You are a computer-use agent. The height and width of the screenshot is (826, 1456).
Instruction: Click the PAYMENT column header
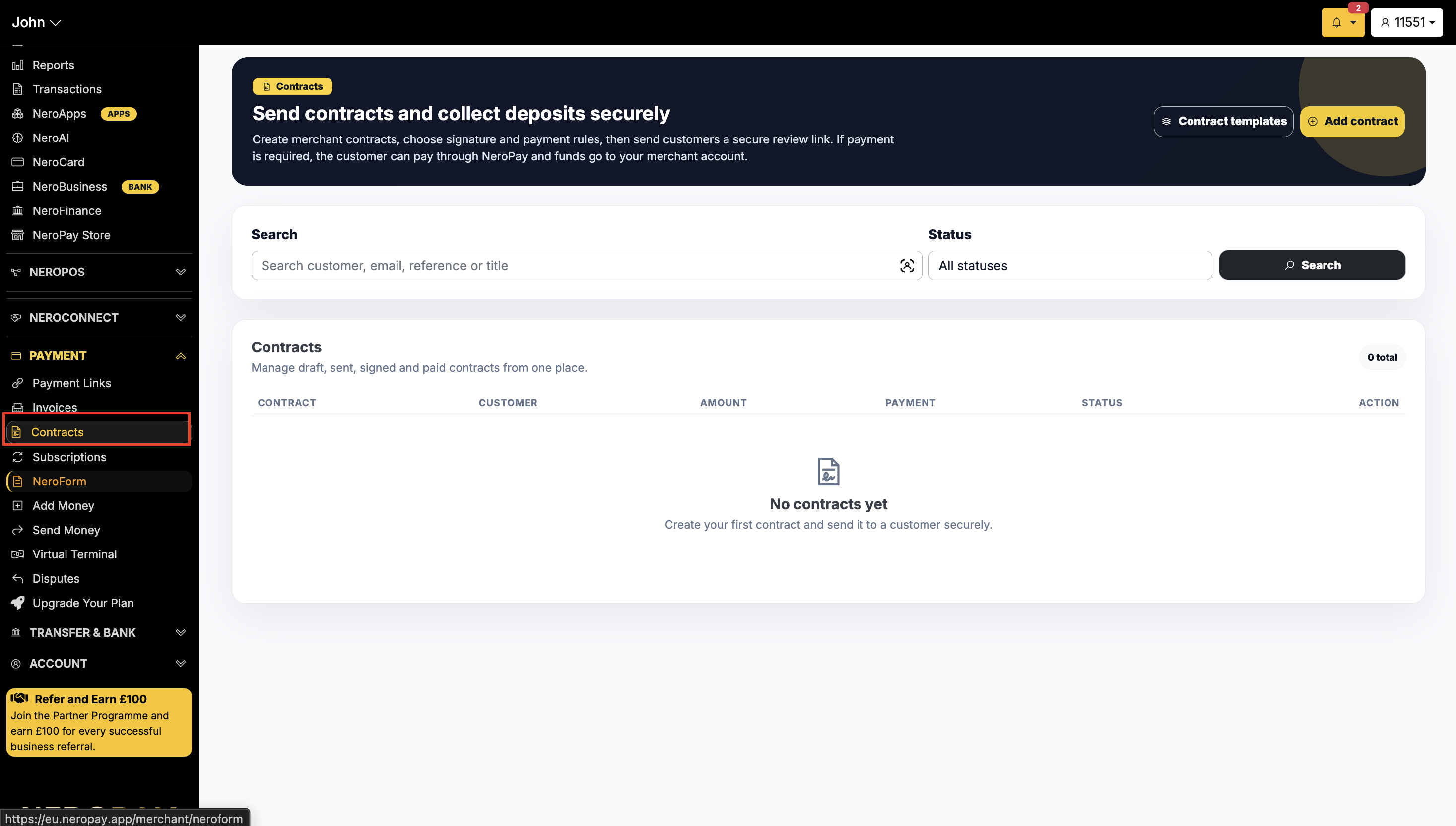[911, 402]
